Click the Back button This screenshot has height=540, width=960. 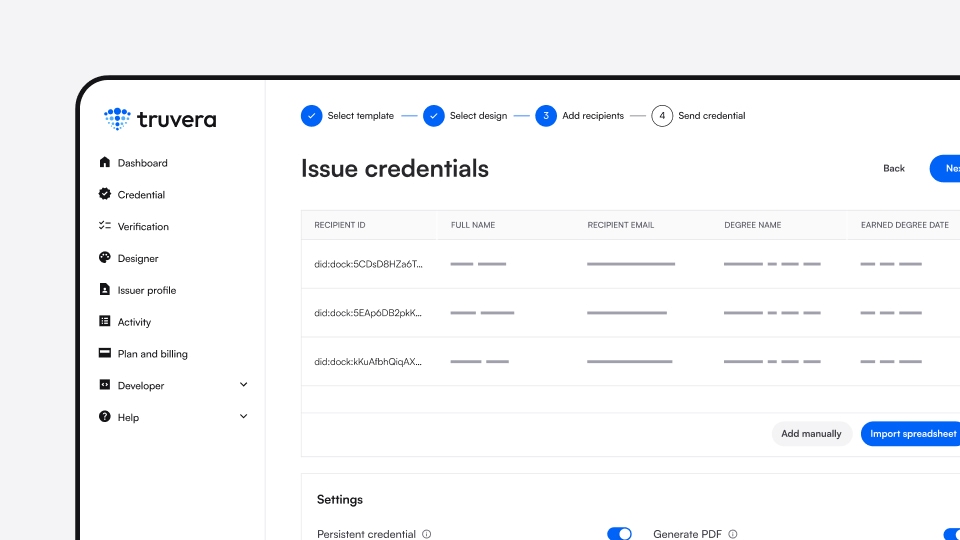(x=894, y=169)
